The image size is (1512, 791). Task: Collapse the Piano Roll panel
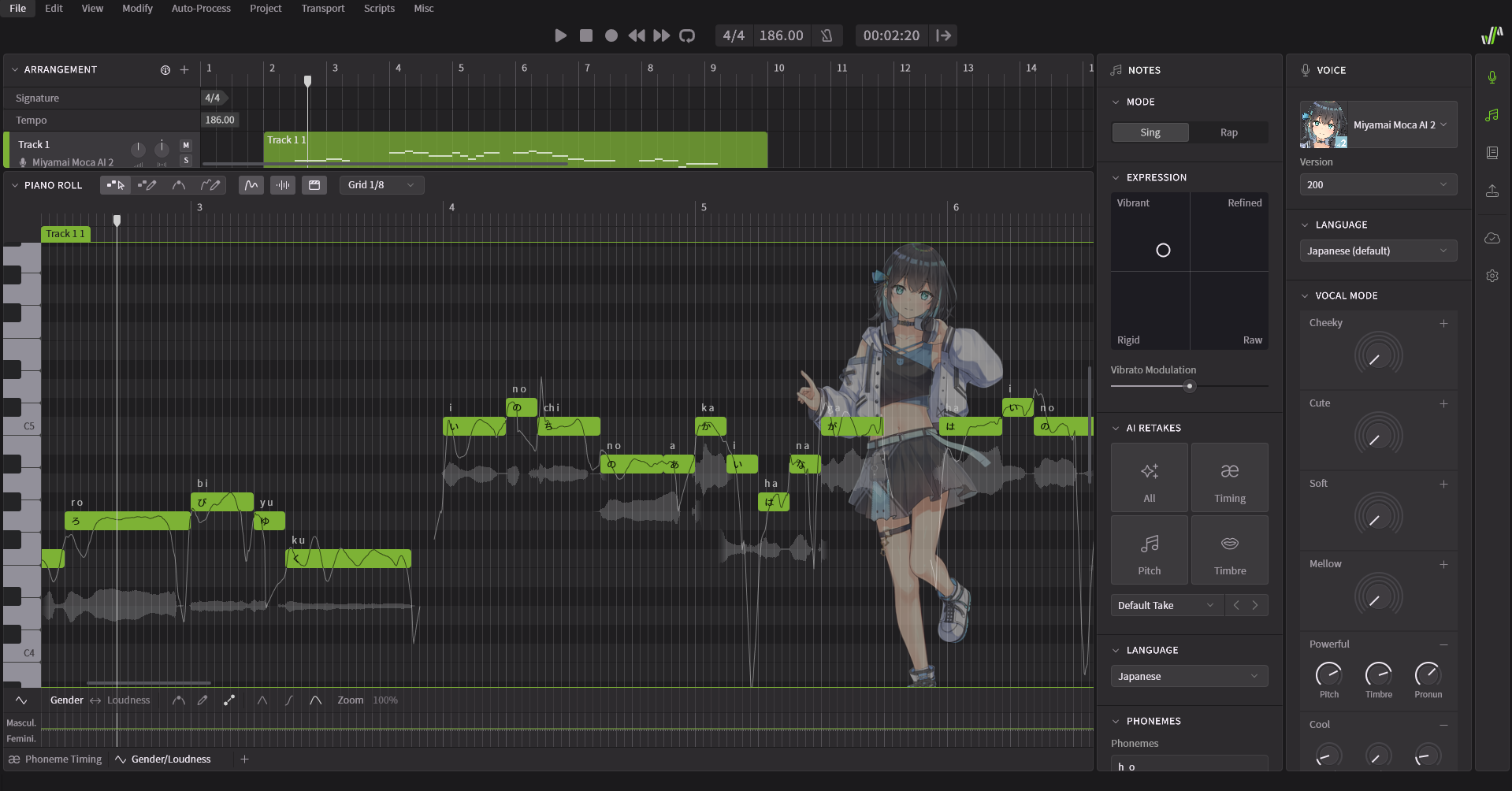[x=15, y=185]
